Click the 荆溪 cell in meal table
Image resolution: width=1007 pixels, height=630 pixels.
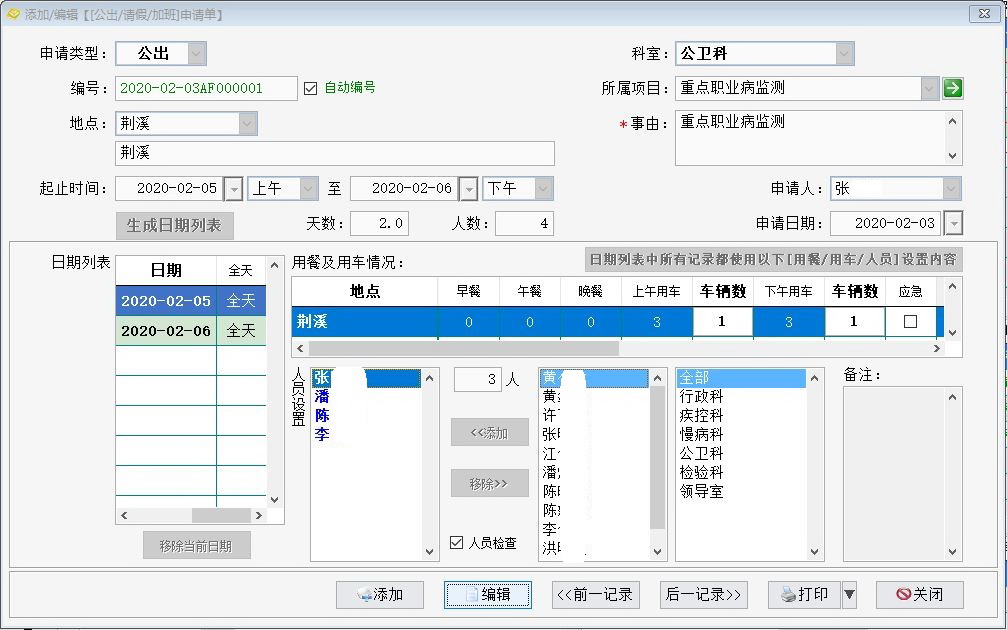click(365, 322)
